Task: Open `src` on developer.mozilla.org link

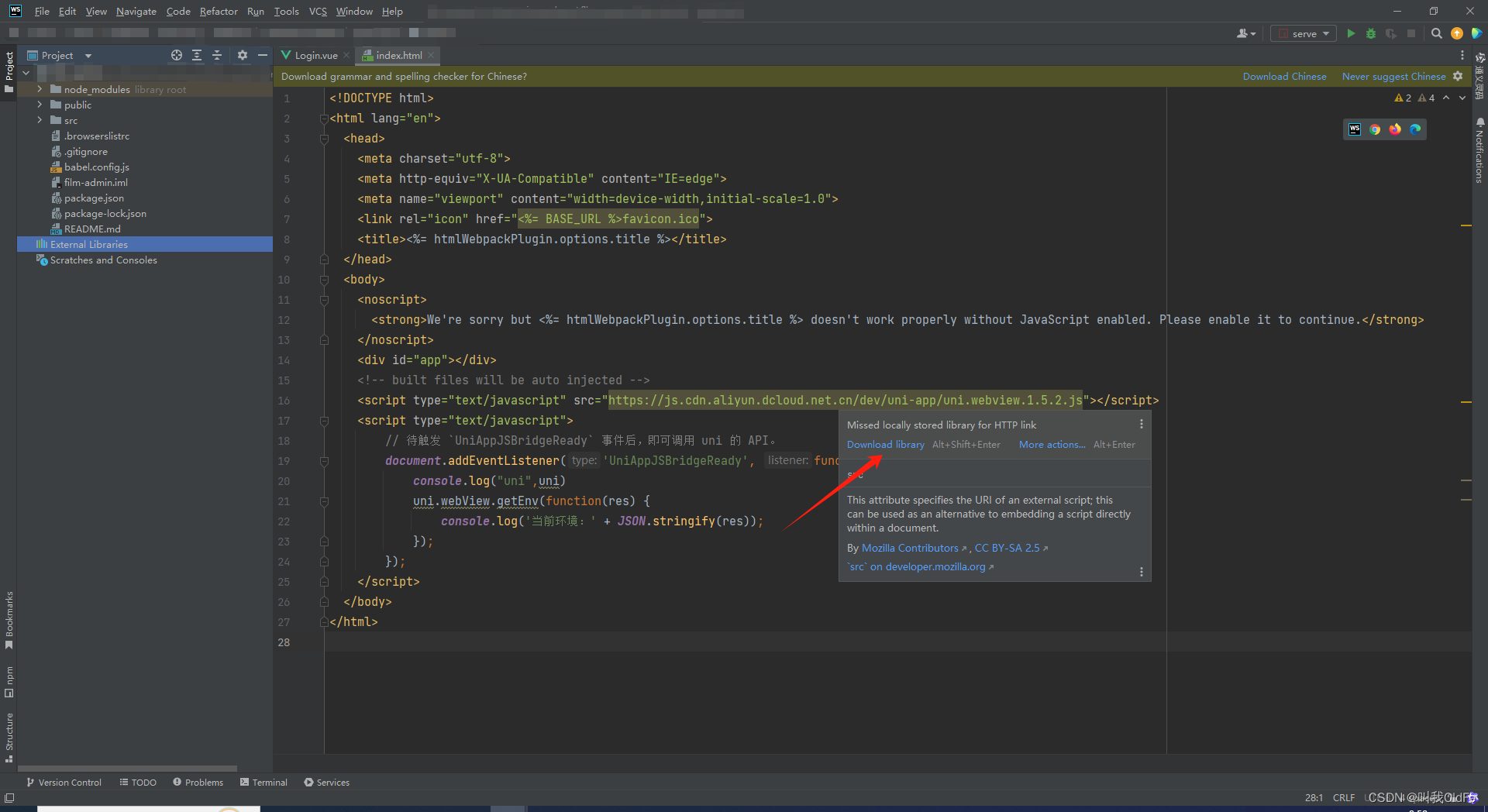Action: click(916, 566)
